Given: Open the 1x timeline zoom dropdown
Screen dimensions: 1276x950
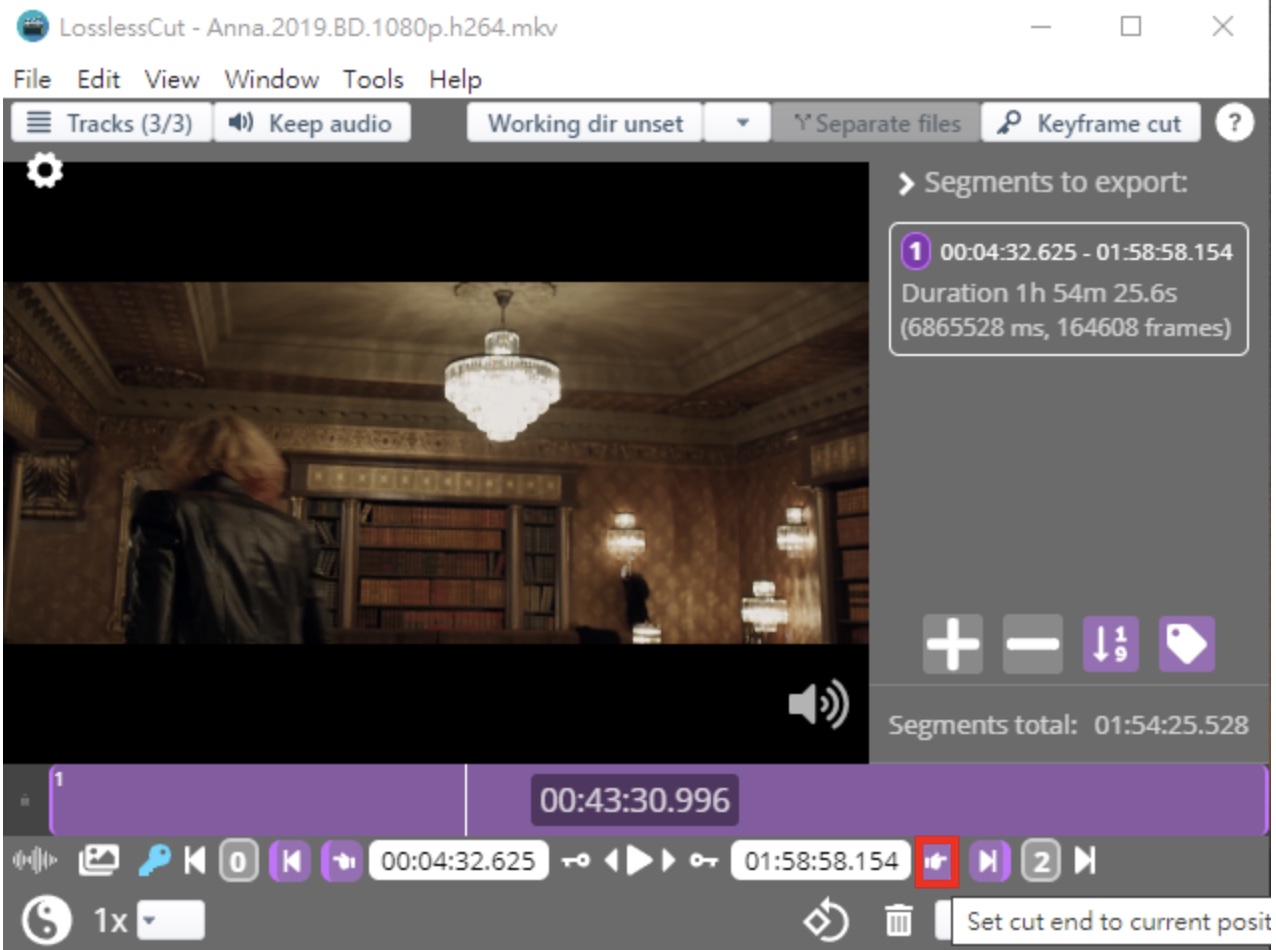Looking at the screenshot, I should (170, 919).
